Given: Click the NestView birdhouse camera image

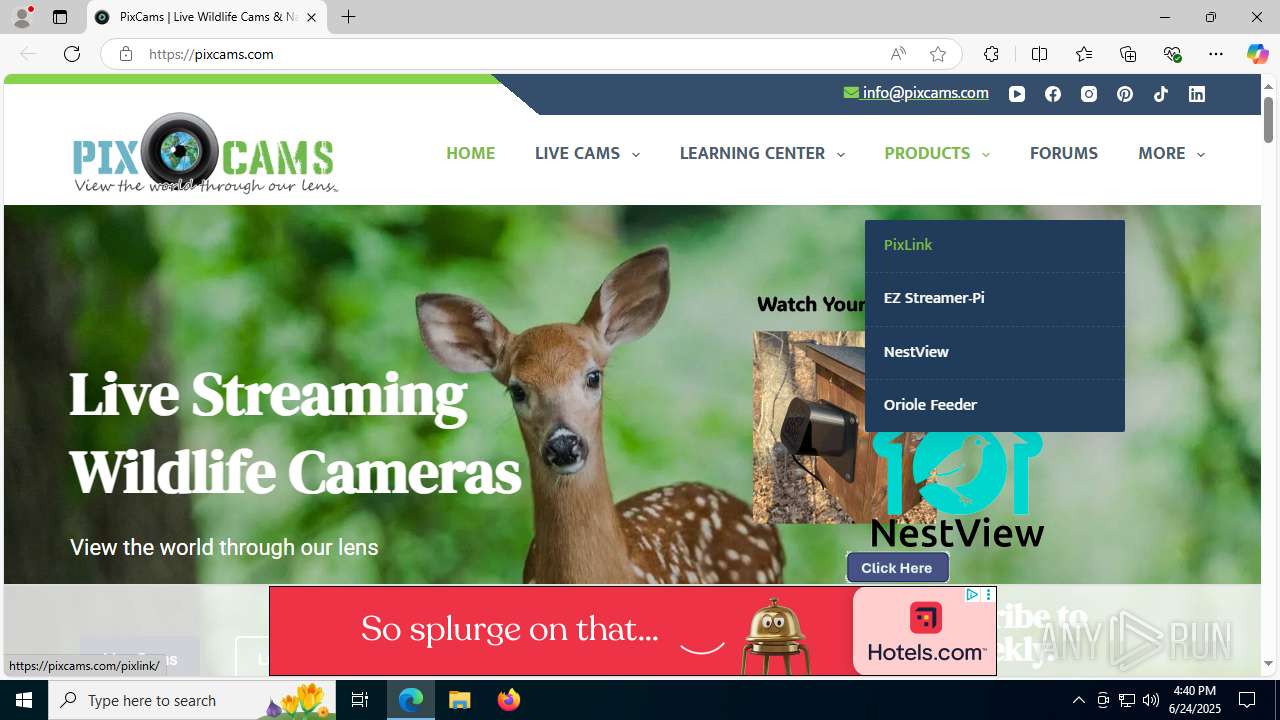Looking at the screenshot, I should tap(809, 427).
